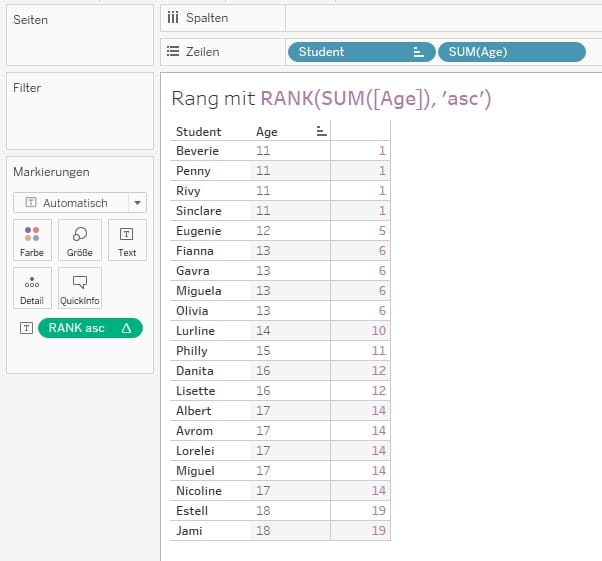Select the SUM(Age) pill in Zeilen

[x=510, y=52]
